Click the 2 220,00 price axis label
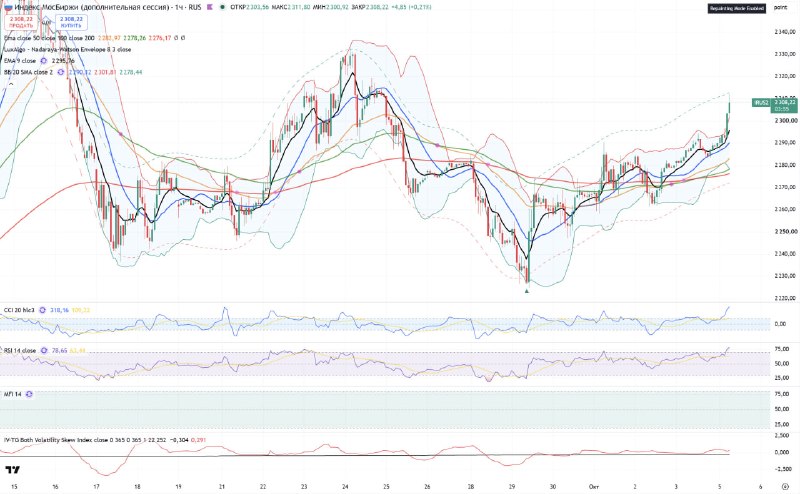Screen dimensions: 800x494 [785, 298]
